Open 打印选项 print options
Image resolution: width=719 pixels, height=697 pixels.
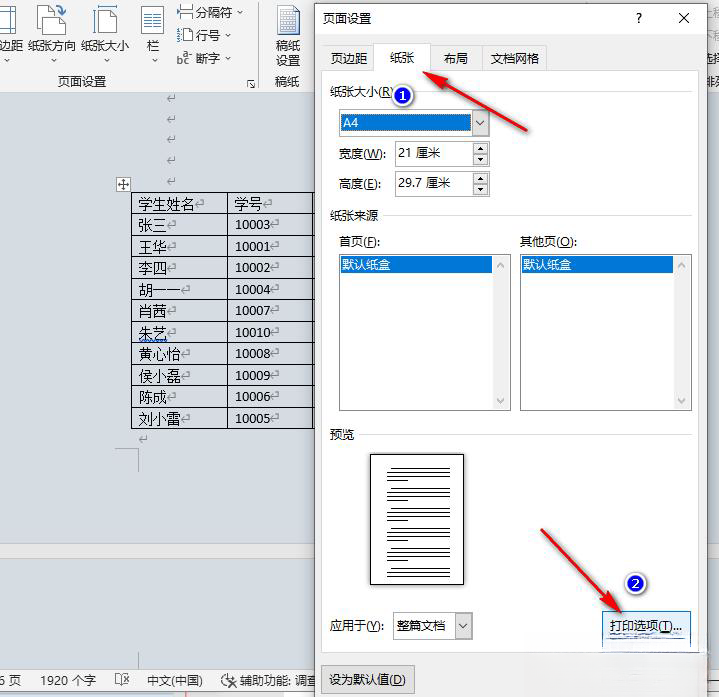646,626
